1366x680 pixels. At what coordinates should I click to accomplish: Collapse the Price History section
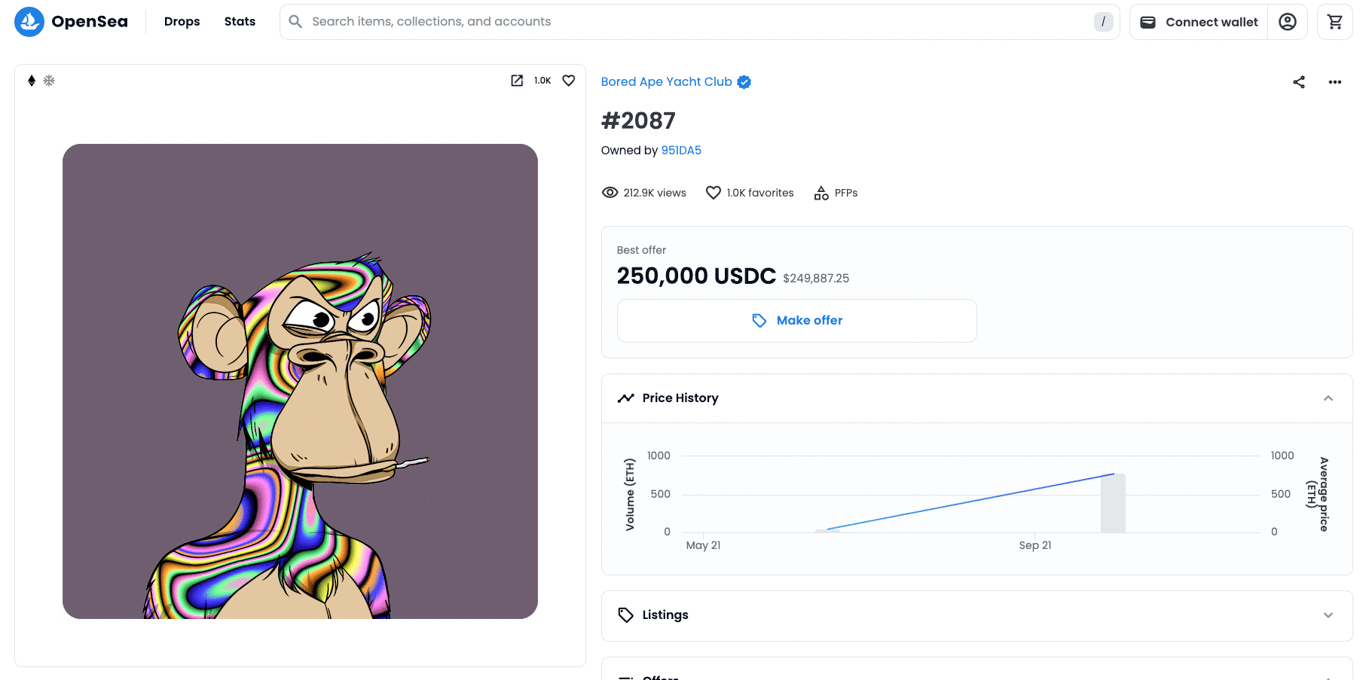(x=1327, y=398)
